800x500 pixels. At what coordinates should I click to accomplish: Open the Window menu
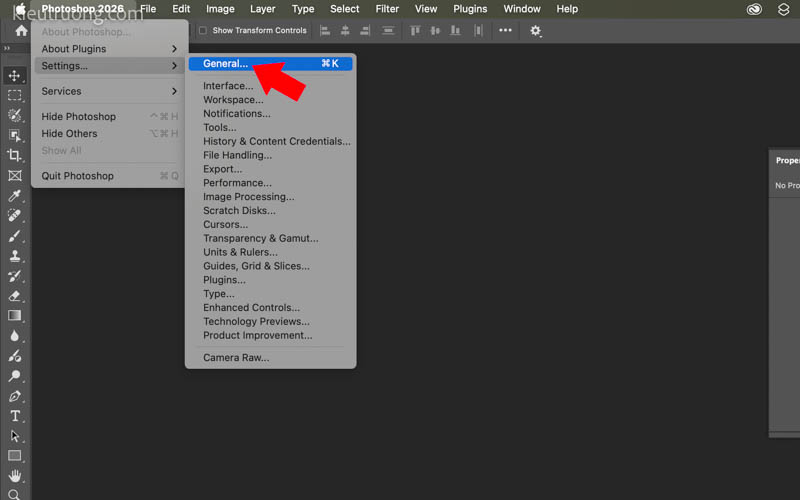[521, 9]
